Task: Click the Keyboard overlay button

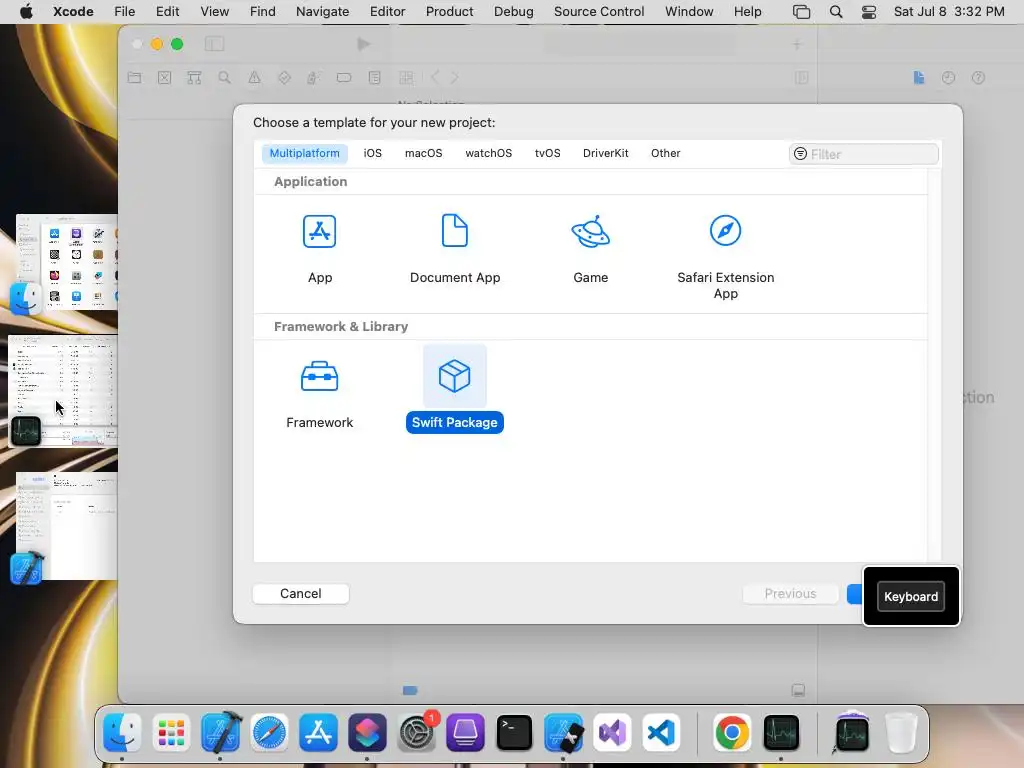Action: (910, 596)
